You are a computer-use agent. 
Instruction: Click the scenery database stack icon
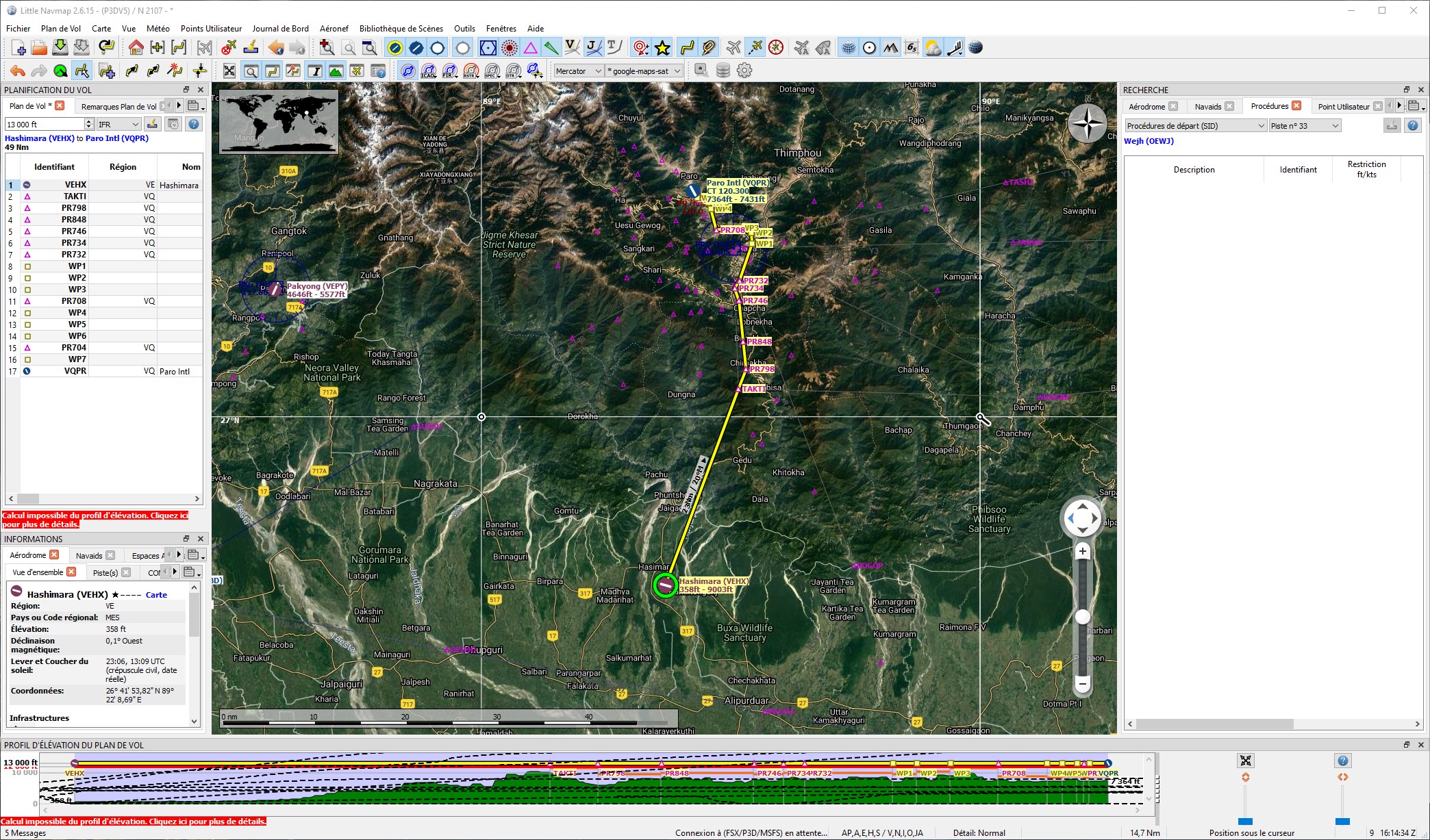coord(723,71)
